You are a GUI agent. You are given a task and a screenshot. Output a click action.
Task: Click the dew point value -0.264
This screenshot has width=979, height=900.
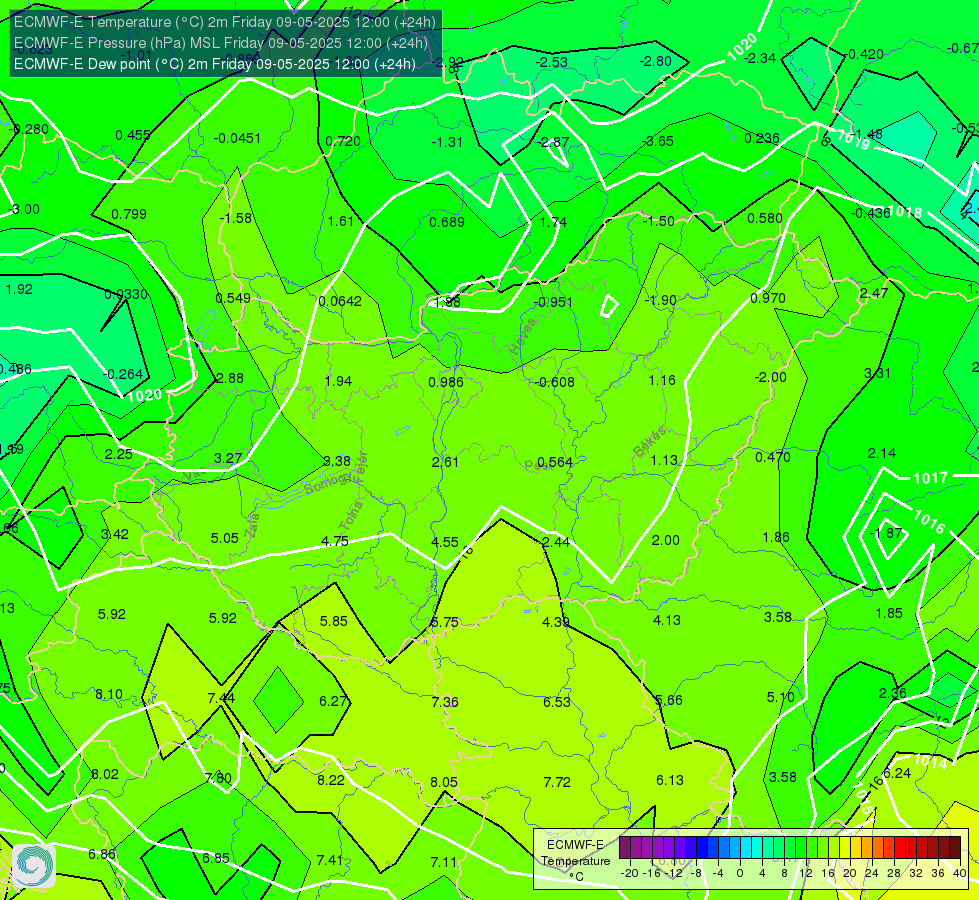(124, 375)
